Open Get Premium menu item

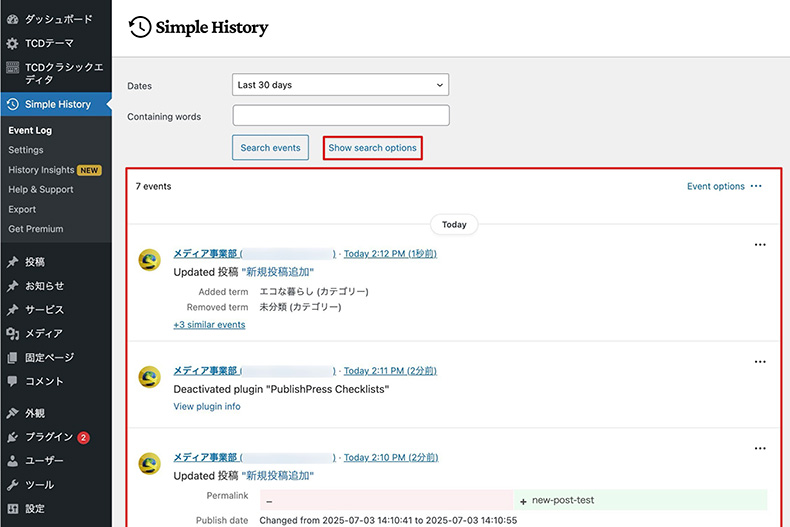pyautogui.click(x=36, y=229)
